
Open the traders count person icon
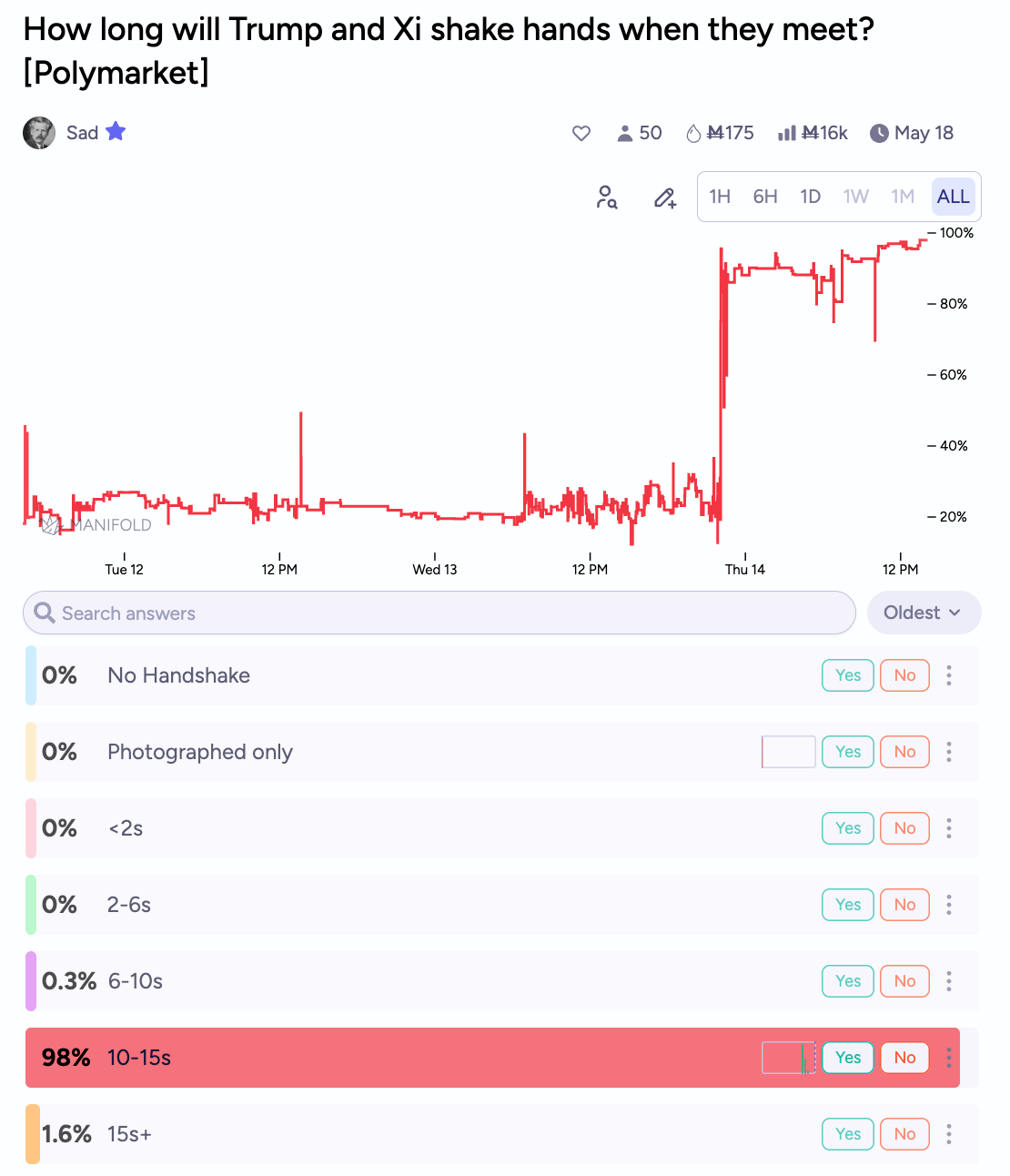click(625, 134)
